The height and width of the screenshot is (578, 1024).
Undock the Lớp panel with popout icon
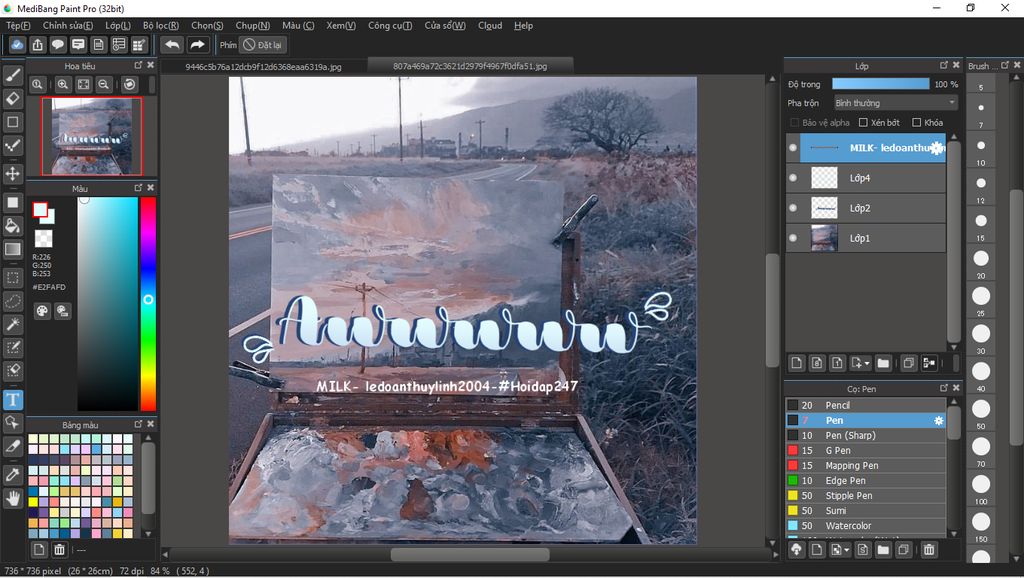[x=944, y=65]
